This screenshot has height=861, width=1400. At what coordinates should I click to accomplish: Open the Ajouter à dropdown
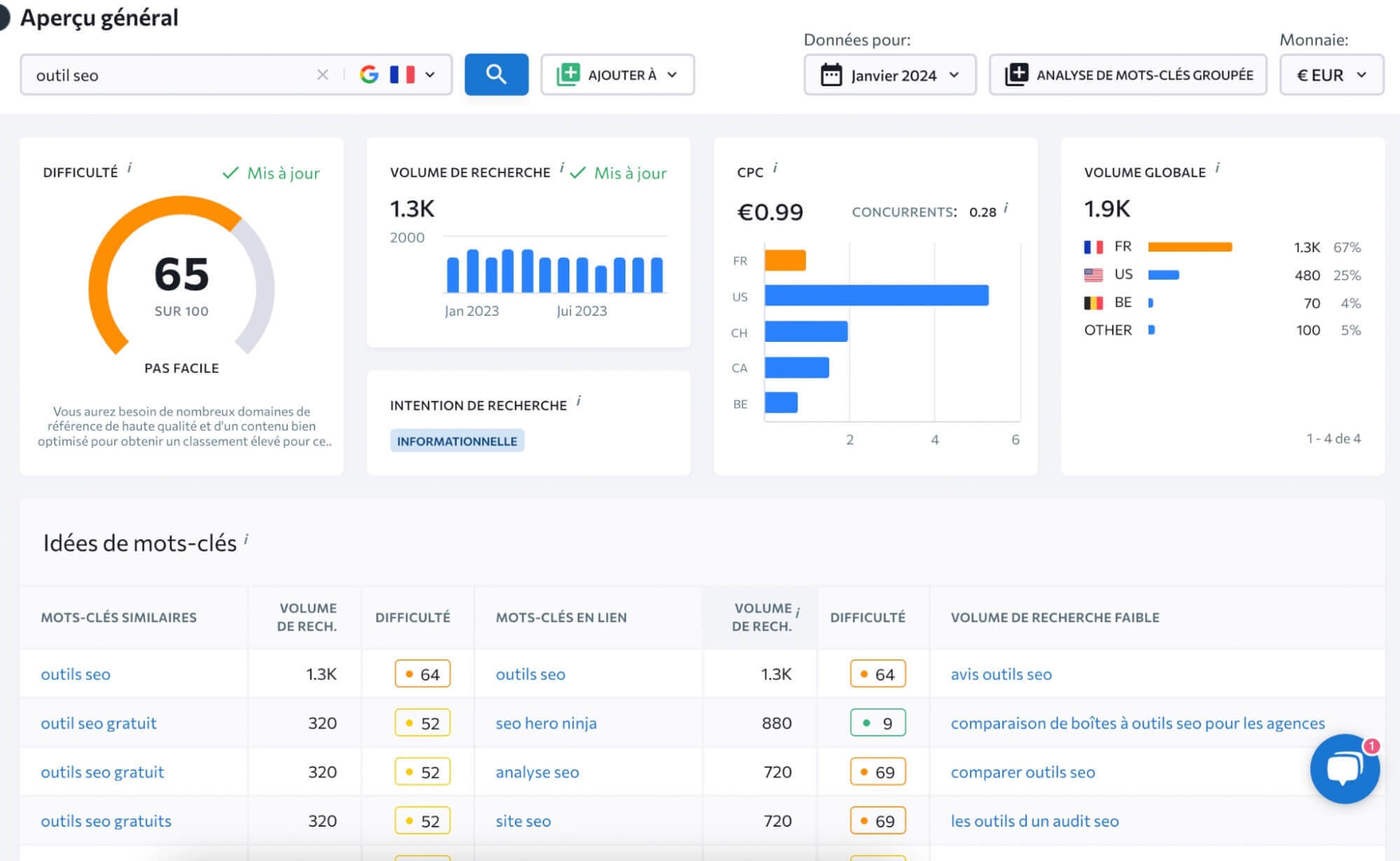point(617,74)
